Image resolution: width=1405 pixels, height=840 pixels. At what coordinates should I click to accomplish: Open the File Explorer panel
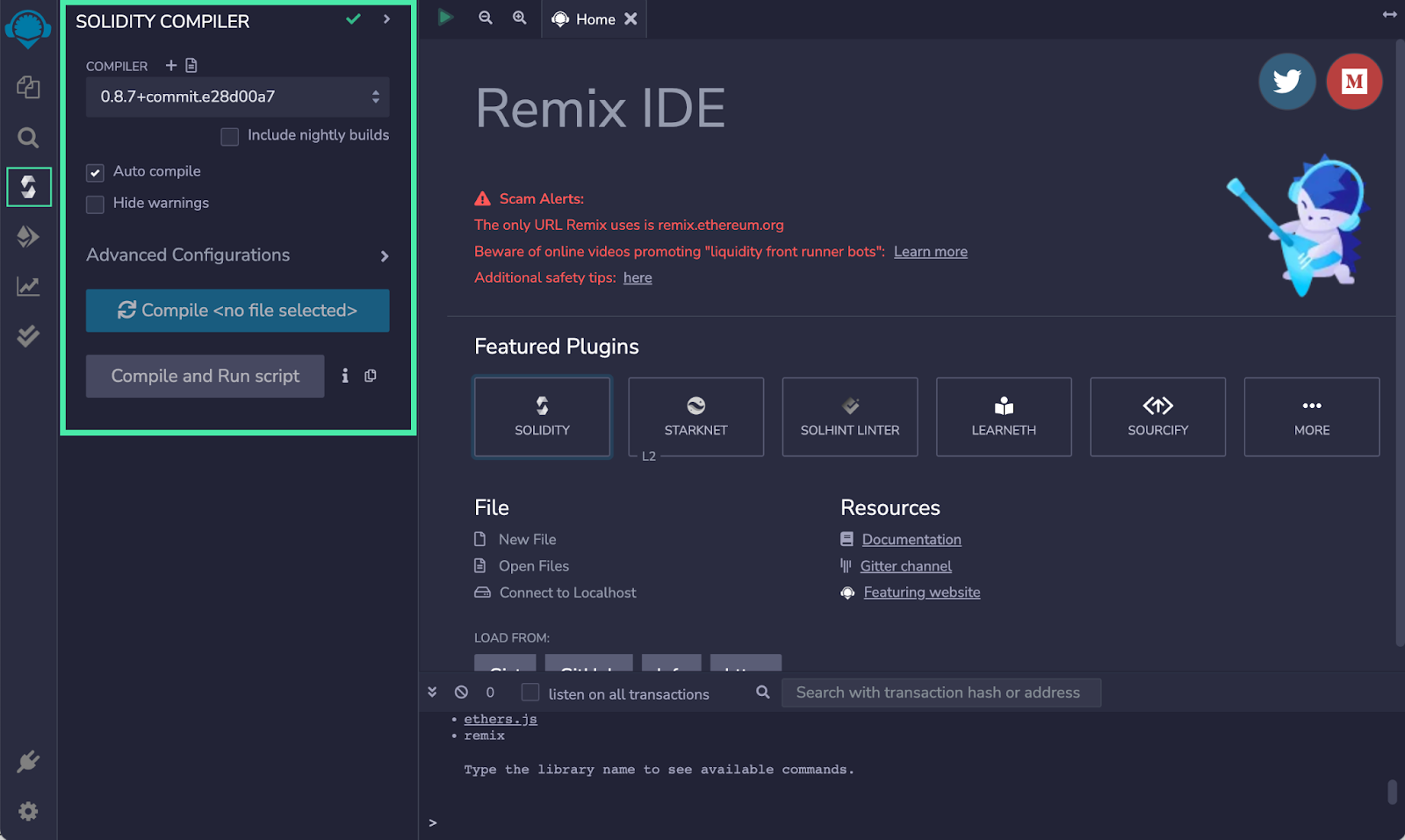[x=28, y=88]
